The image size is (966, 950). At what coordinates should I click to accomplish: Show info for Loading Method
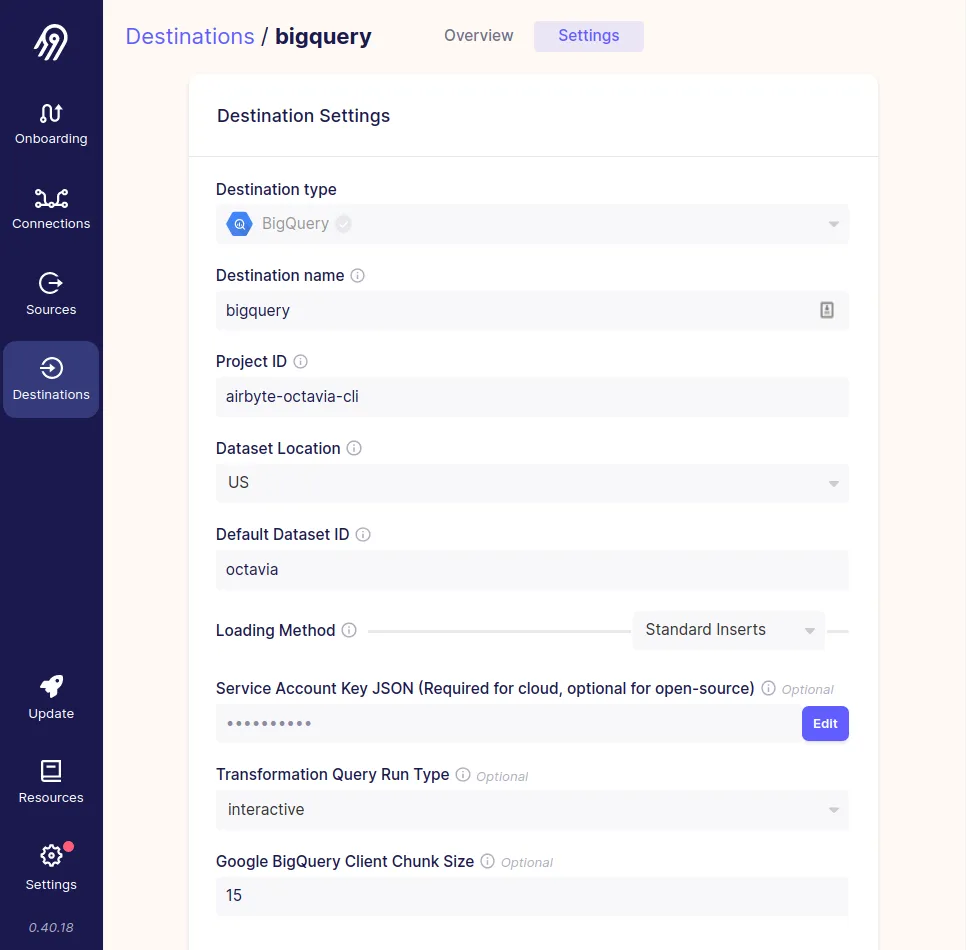point(349,630)
